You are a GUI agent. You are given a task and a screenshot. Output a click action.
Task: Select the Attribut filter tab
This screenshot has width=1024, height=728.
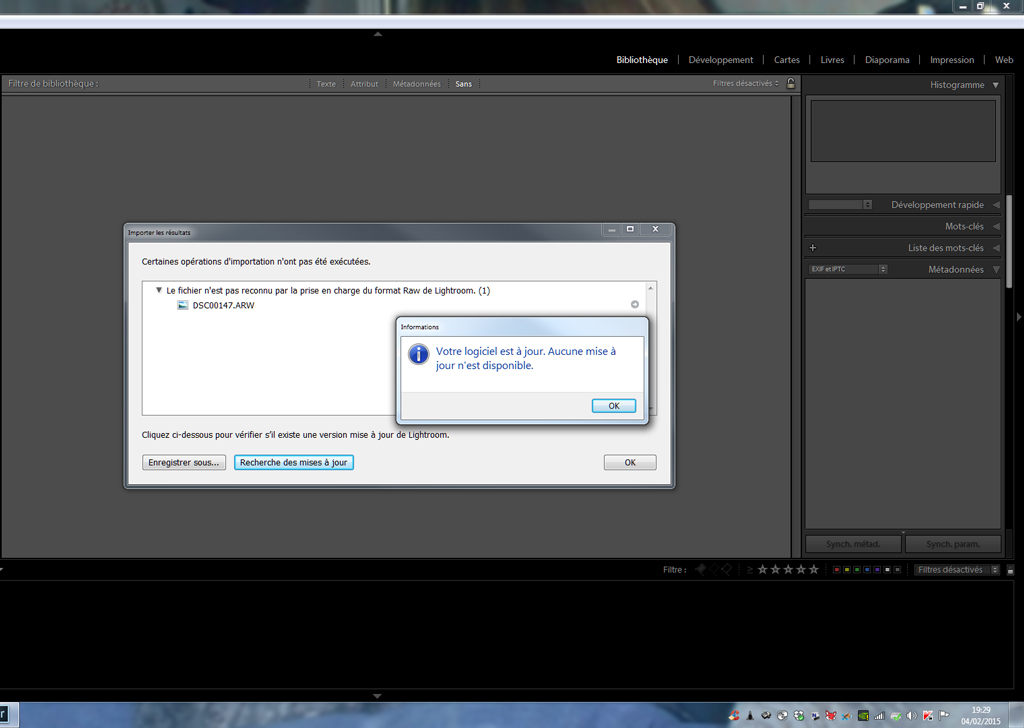click(x=364, y=84)
